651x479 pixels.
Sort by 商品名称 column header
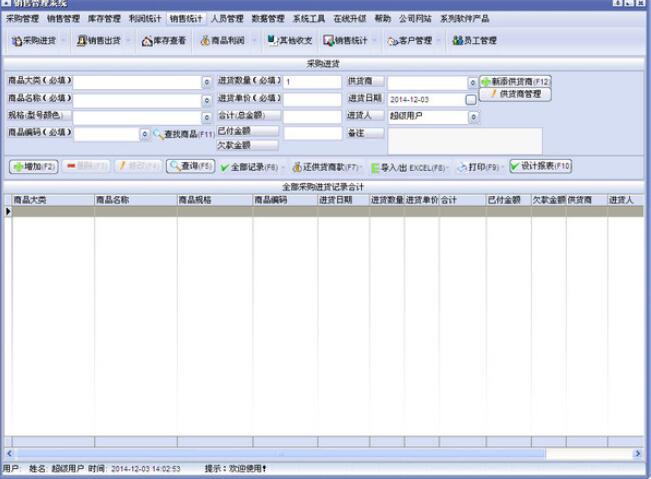(136, 200)
